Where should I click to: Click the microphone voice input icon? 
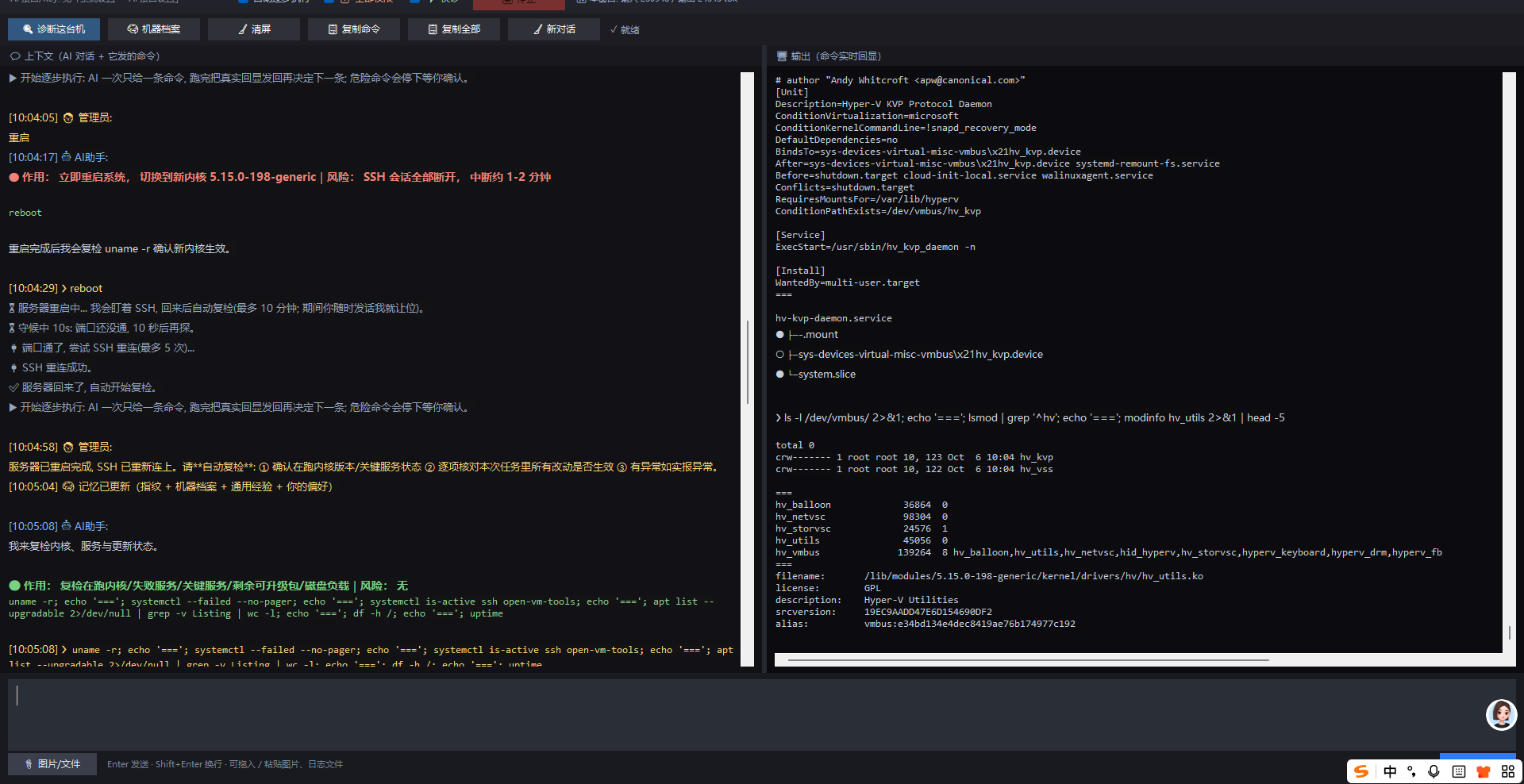1434,771
